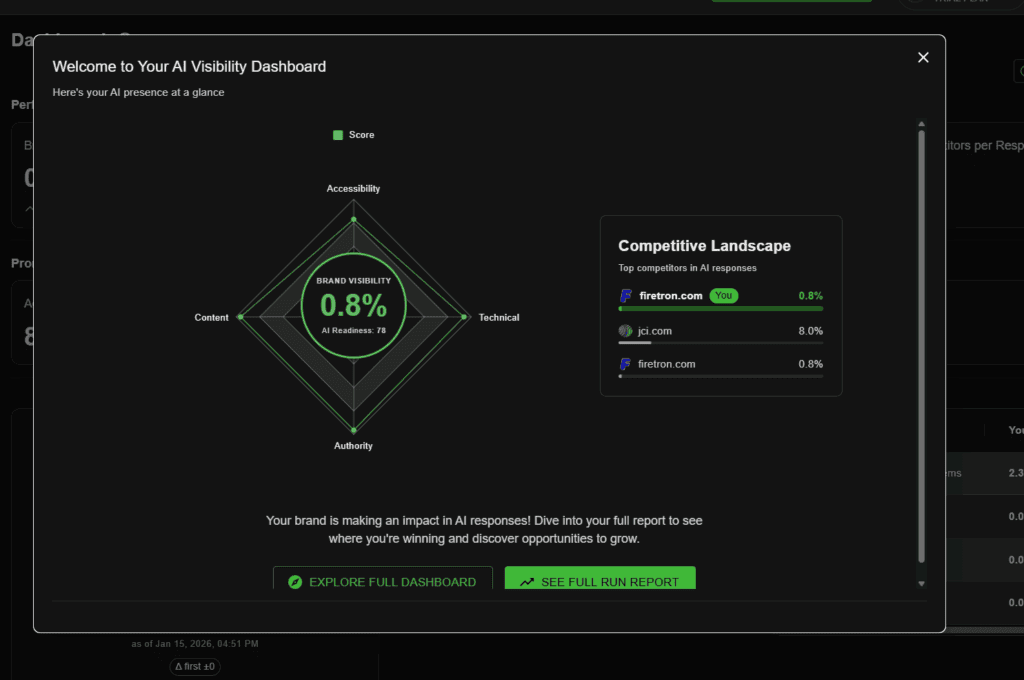Click the green You badge
This screenshot has height=680, width=1024.
click(724, 296)
